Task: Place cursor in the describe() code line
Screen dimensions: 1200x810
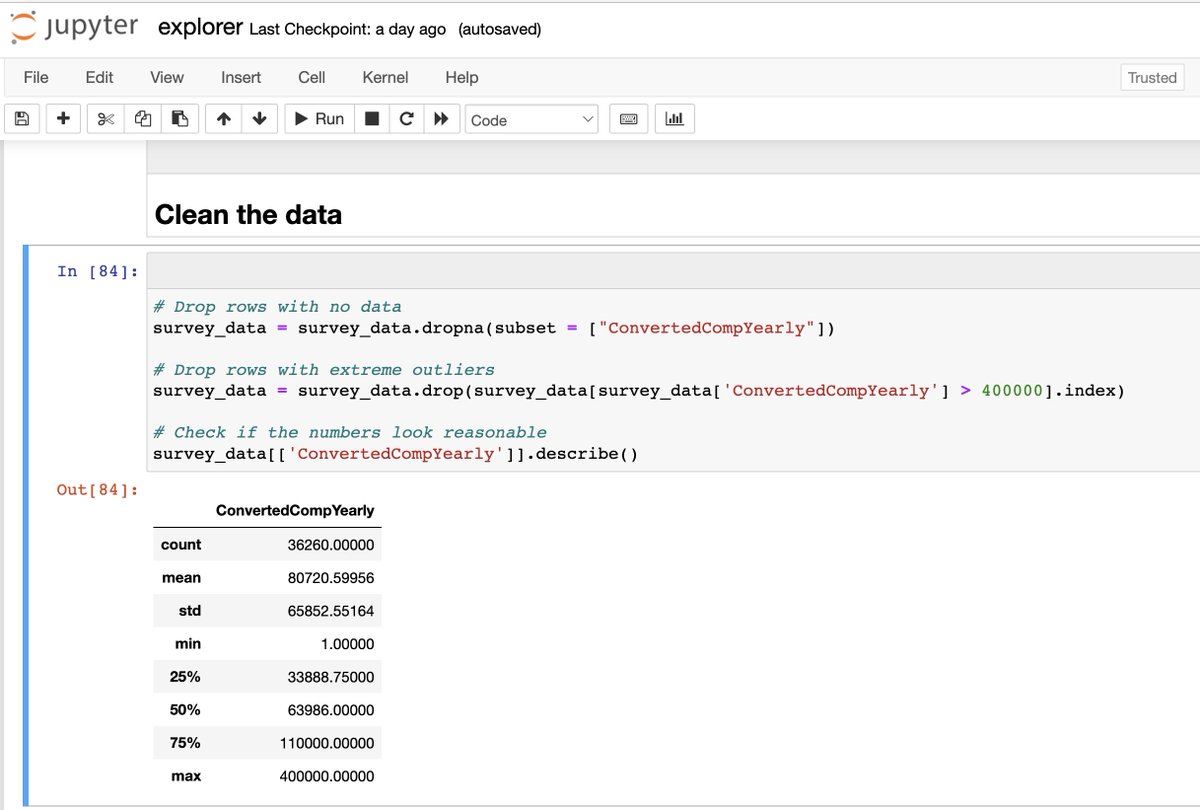Action: tap(396, 453)
